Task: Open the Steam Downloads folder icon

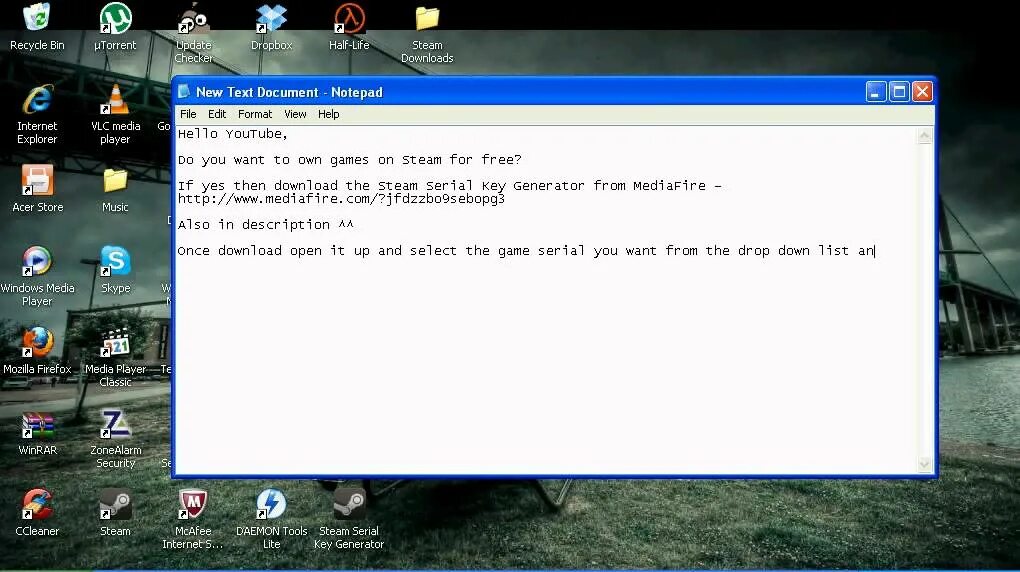Action: click(x=427, y=33)
